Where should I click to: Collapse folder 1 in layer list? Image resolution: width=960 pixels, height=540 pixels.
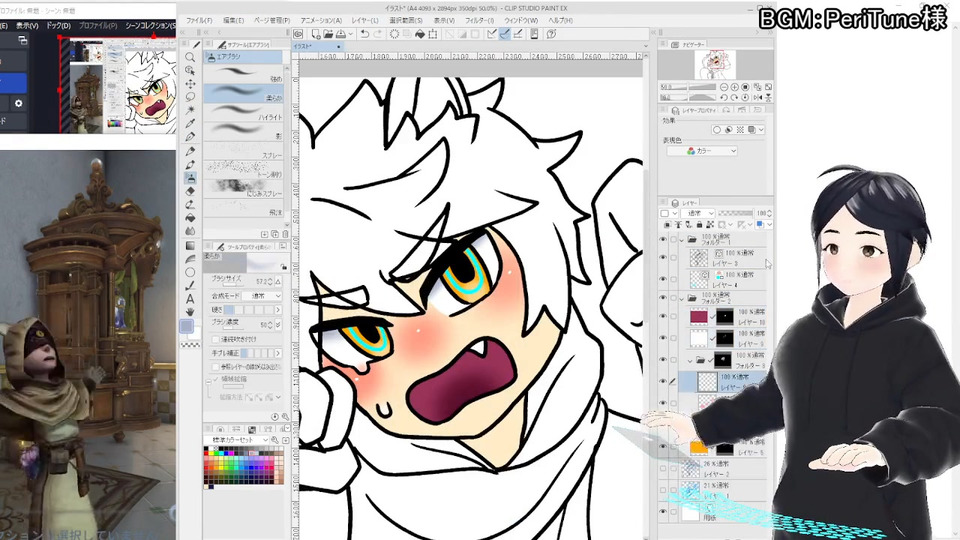click(x=681, y=240)
